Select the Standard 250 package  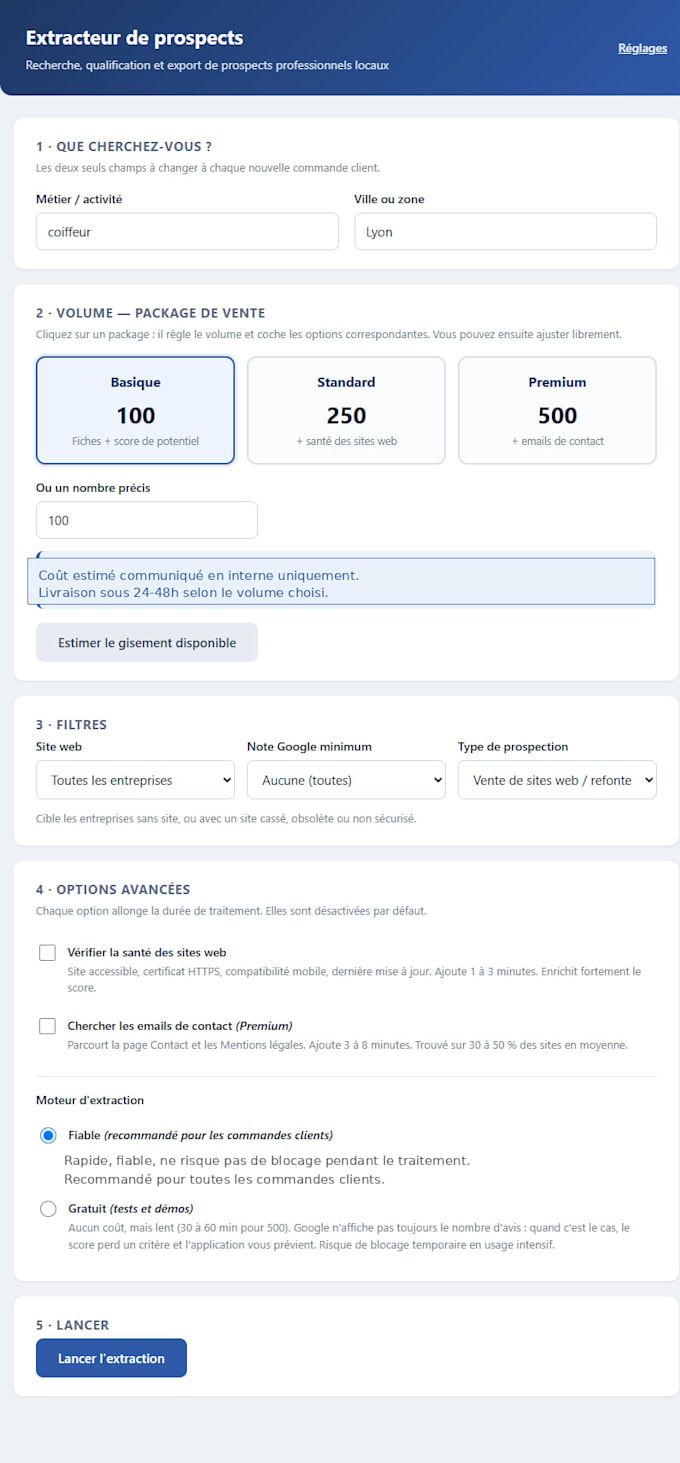coord(346,411)
